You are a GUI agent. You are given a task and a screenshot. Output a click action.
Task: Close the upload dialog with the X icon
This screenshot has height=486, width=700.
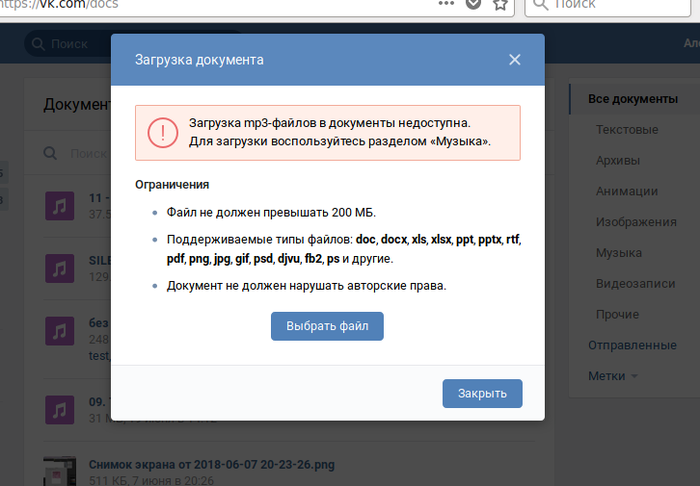514,60
